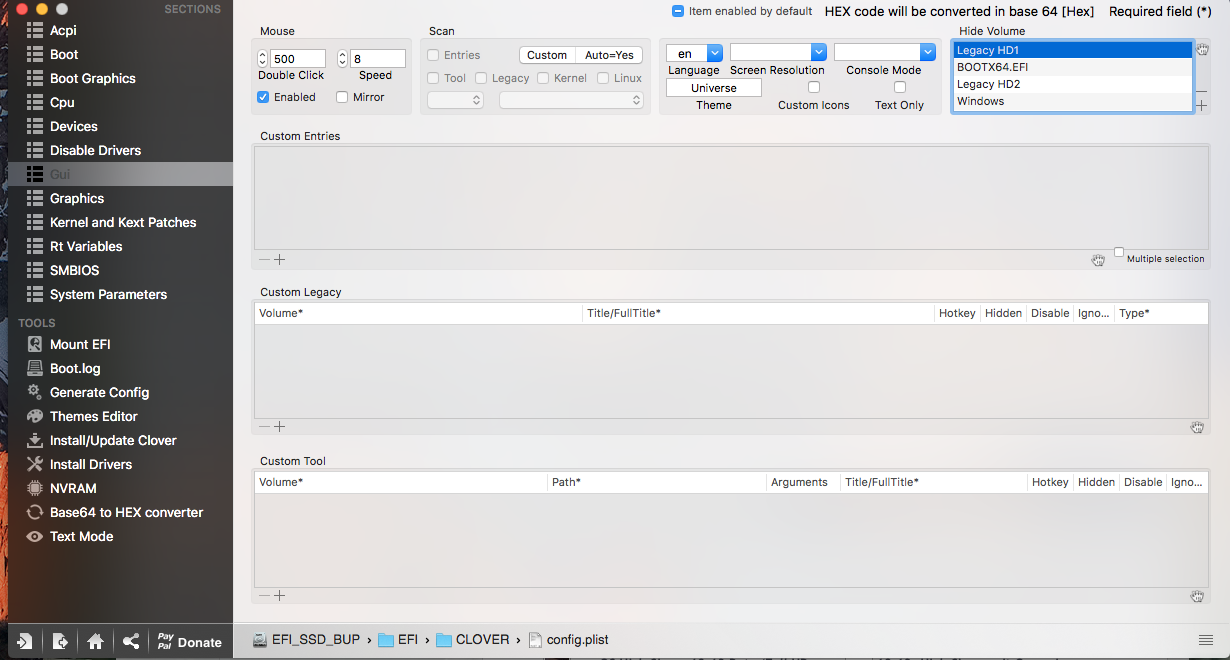
Task: Open the Install Drivers tool
Action: tap(91, 464)
